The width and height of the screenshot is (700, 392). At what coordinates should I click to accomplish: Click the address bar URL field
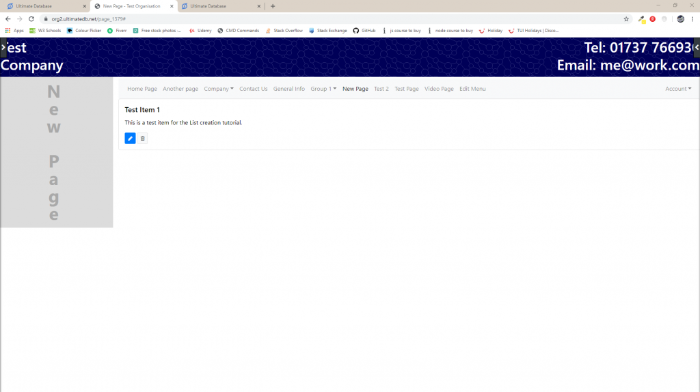point(330,19)
